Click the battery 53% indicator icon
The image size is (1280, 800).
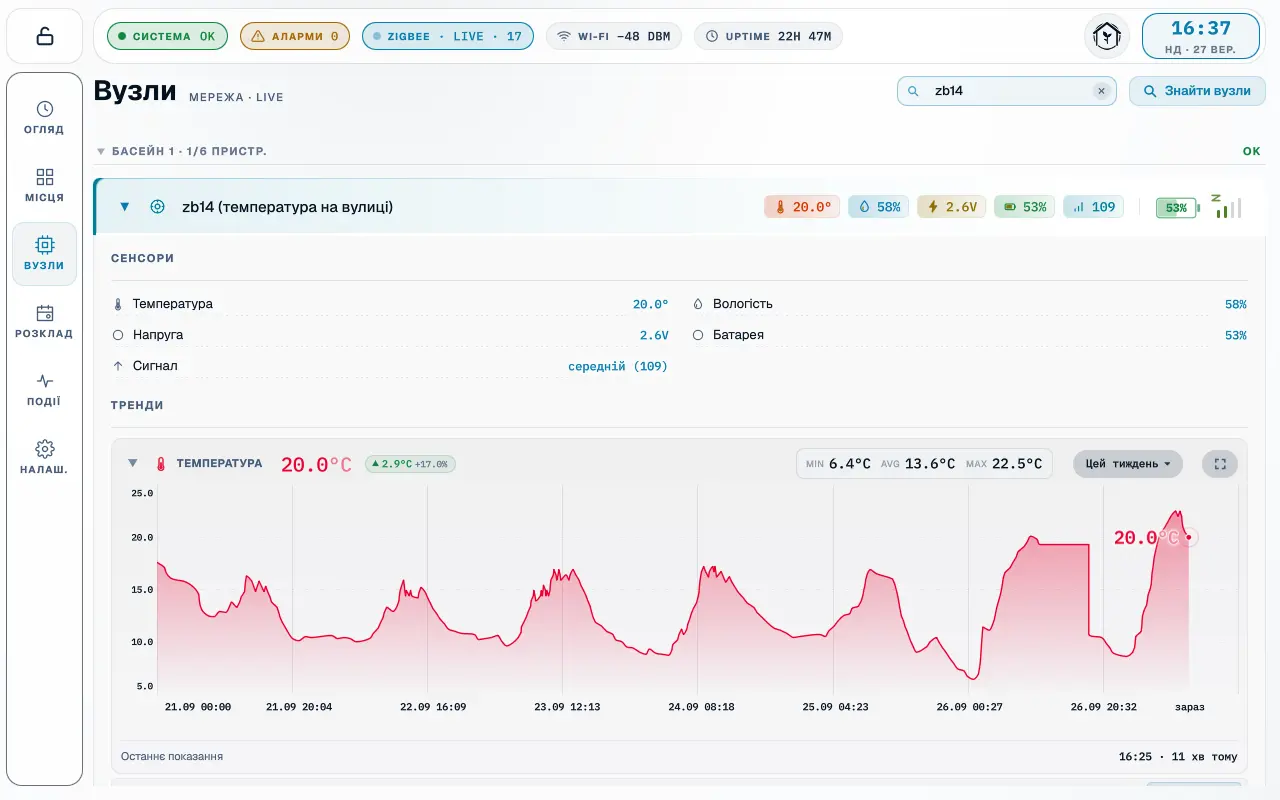(1177, 208)
